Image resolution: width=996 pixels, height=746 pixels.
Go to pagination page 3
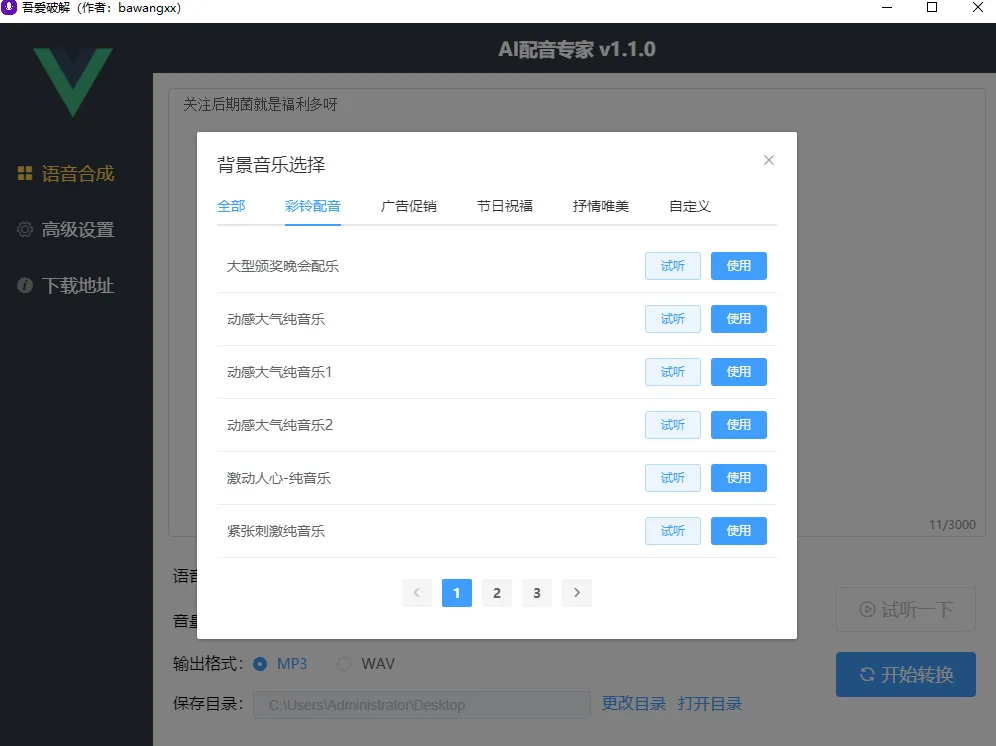pos(537,593)
